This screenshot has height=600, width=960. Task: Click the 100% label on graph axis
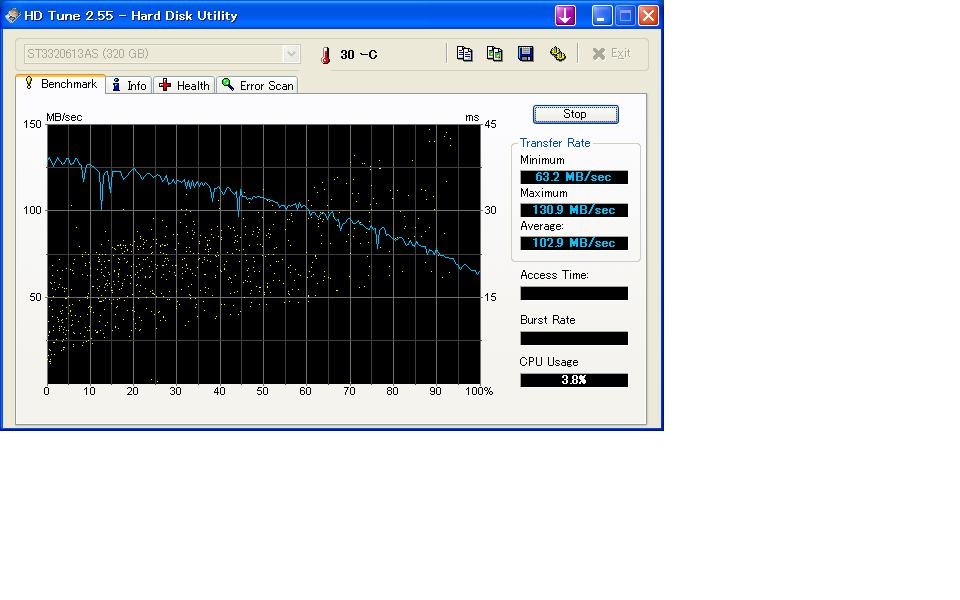[479, 391]
